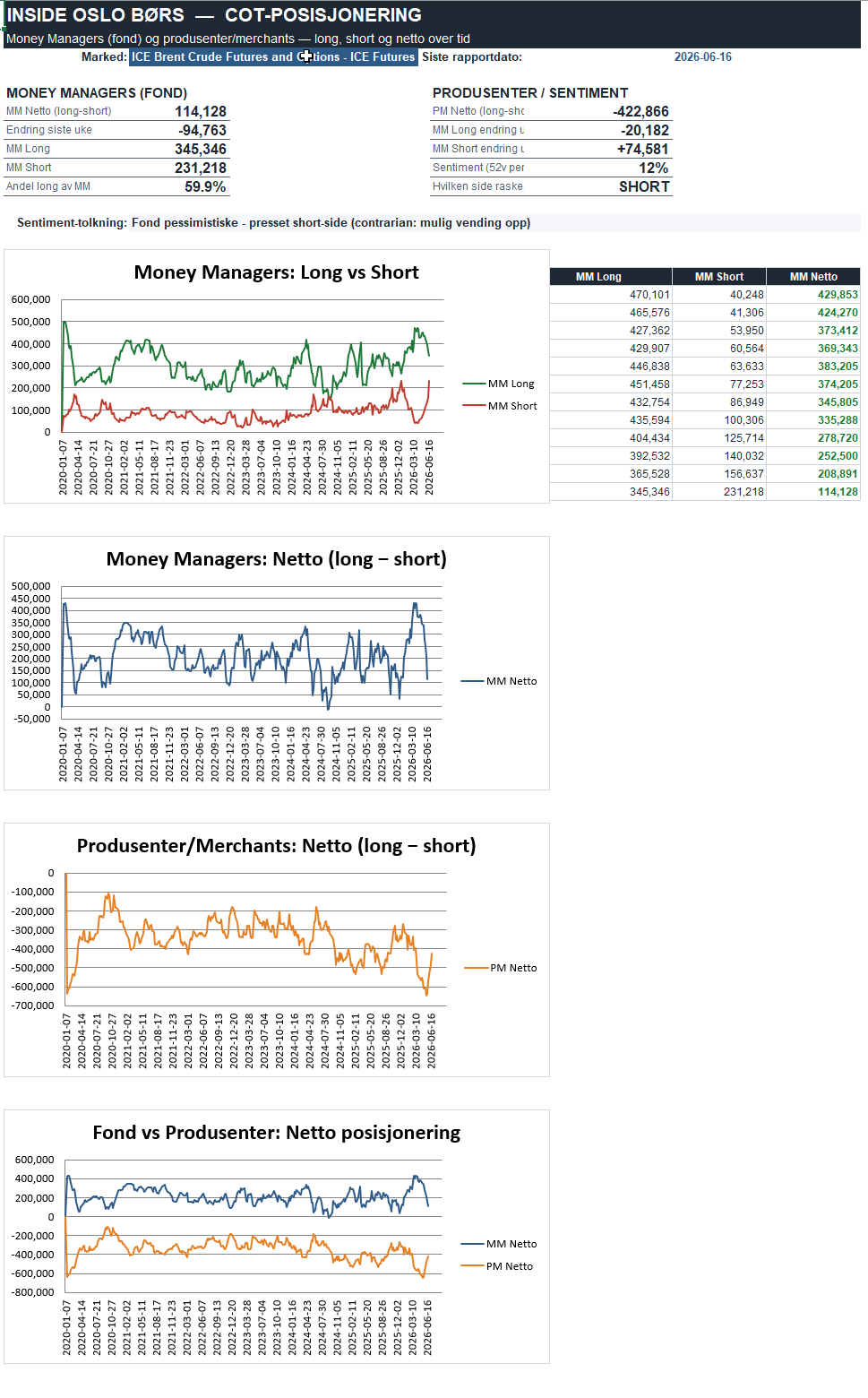868x1398 pixels.
Task: Click MM Netto legend in Fond vs Produsenter chart
Action: click(x=499, y=1244)
